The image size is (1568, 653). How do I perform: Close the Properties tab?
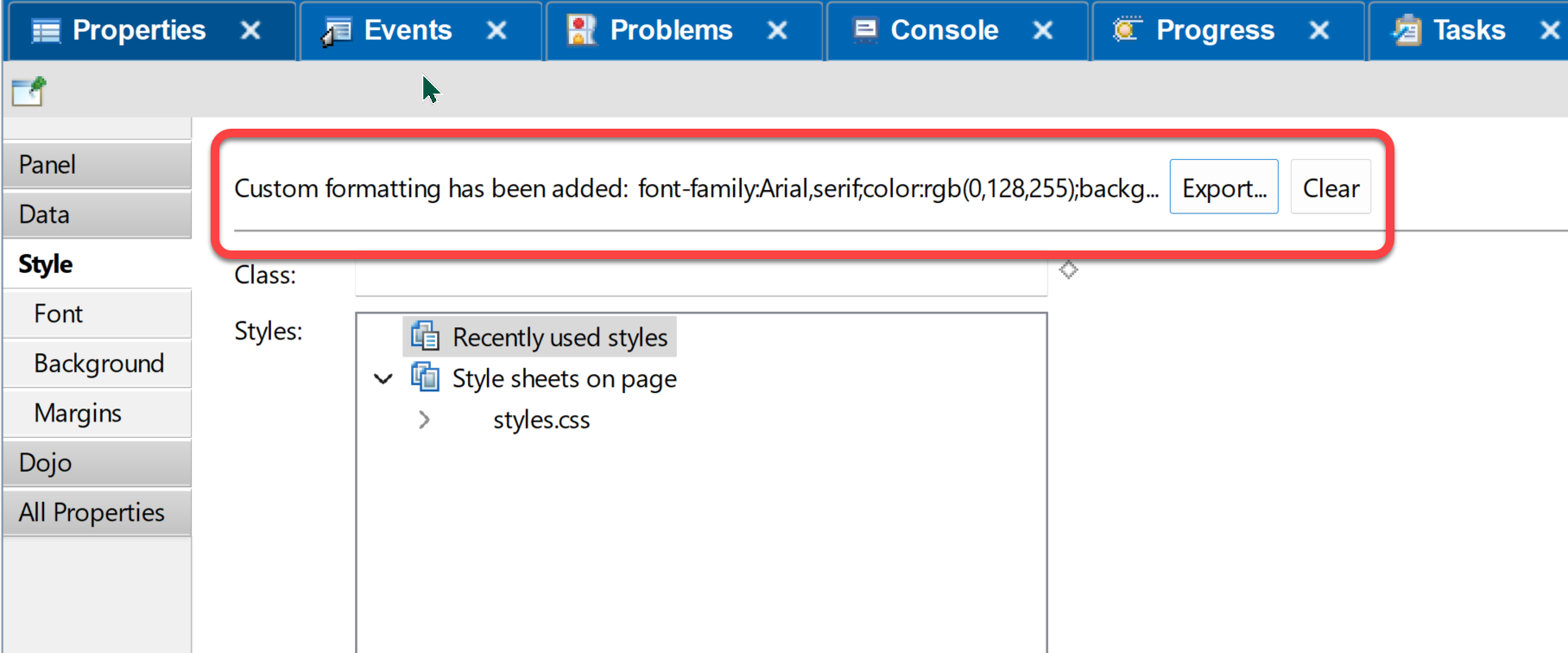(250, 31)
